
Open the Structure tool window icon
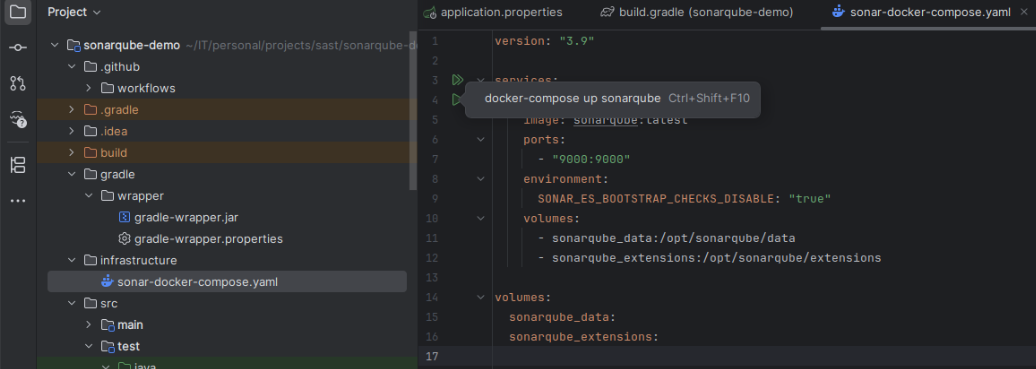(18, 165)
